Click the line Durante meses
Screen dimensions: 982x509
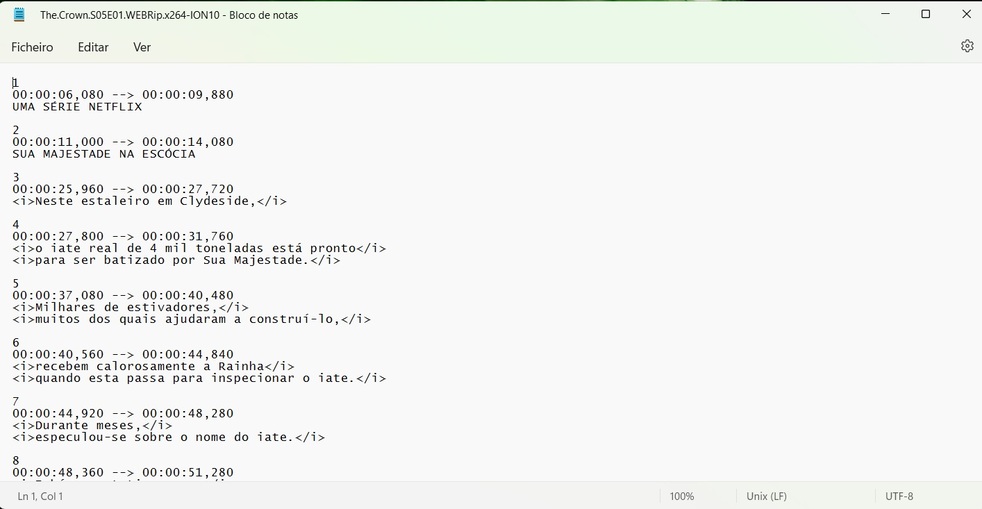(x=92, y=425)
